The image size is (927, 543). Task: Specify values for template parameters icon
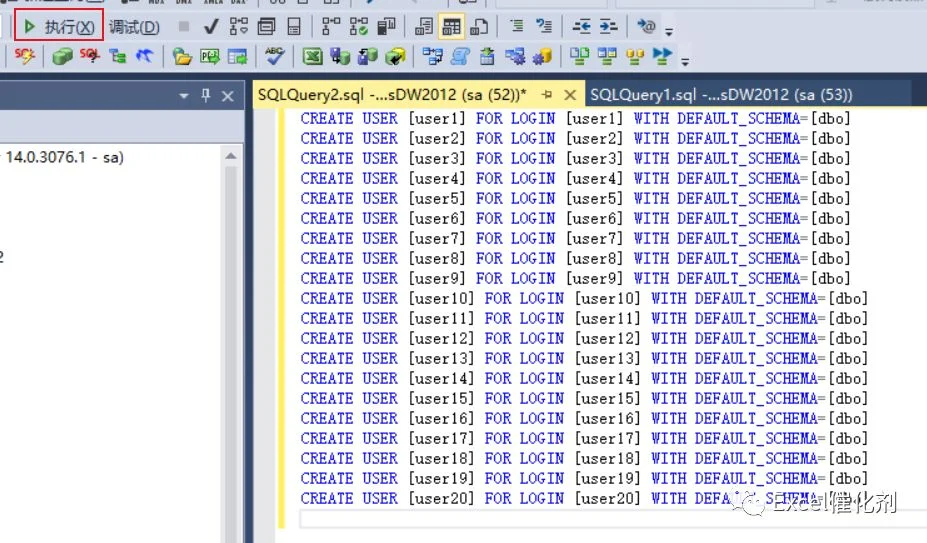646,26
